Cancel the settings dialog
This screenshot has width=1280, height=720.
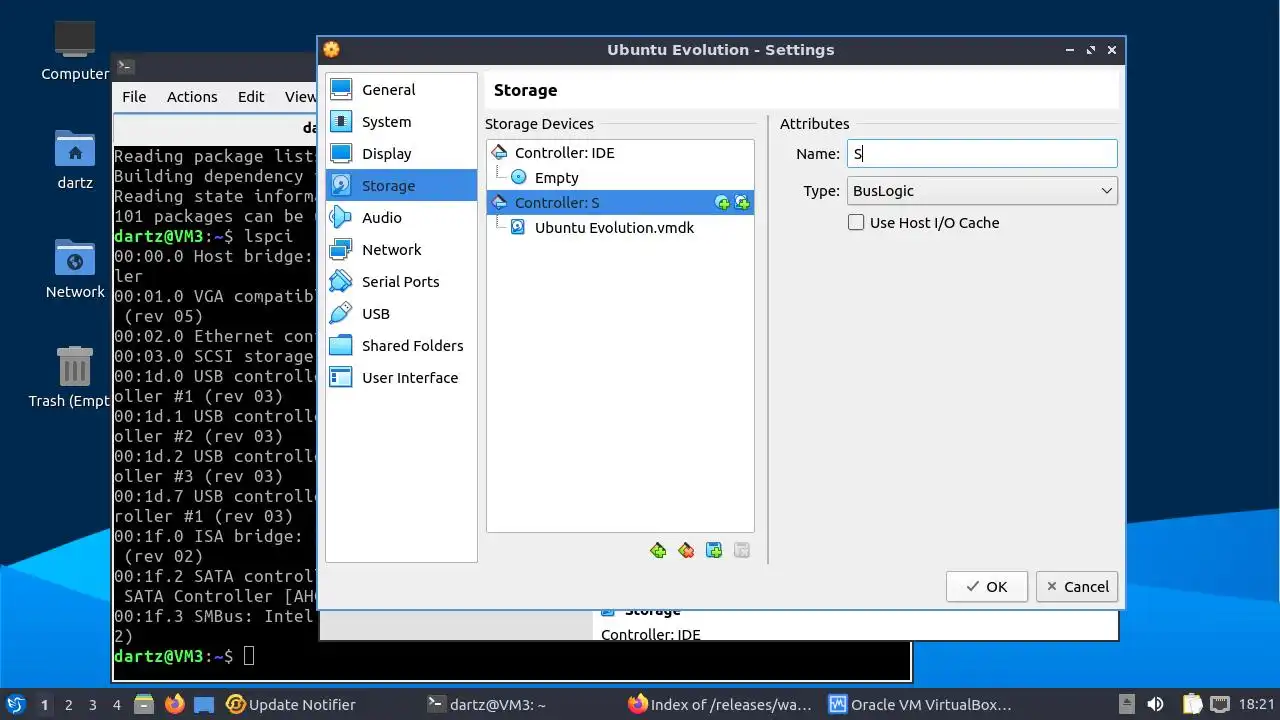(x=1077, y=587)
